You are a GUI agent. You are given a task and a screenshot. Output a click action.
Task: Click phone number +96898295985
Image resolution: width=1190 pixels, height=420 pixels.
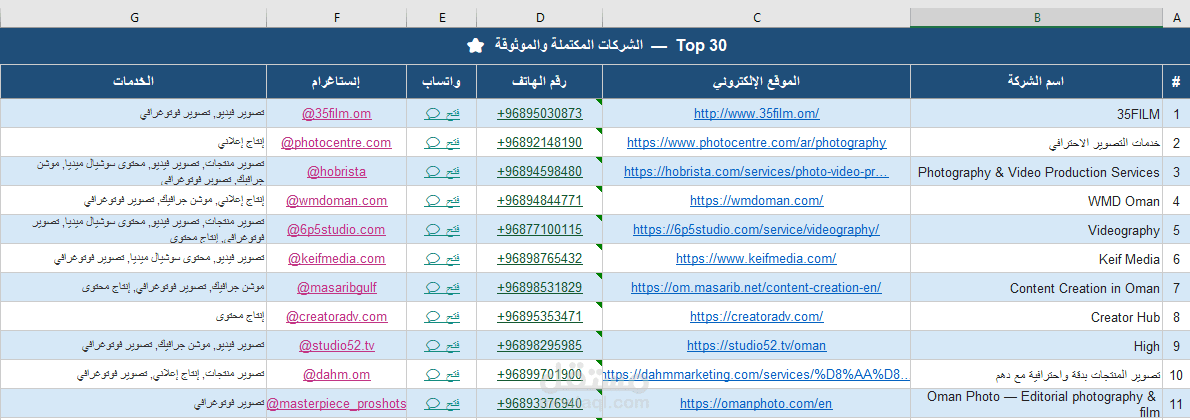tap(540, 346)
